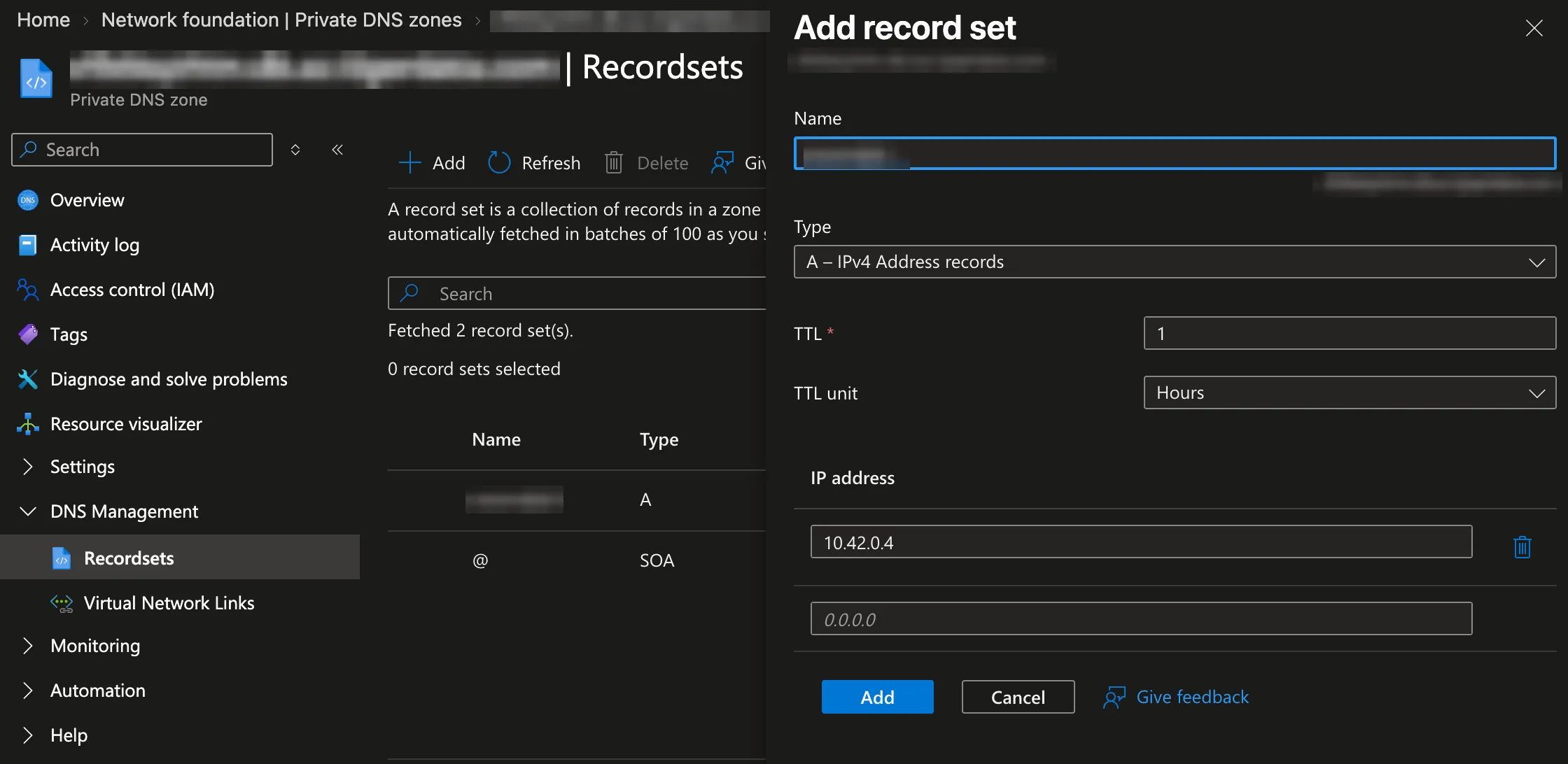Image resolution: width=1568 pixels, height=764 pixels.
Task: Click the Virtual Network Links icon
Action: click(x=62, y=603)
